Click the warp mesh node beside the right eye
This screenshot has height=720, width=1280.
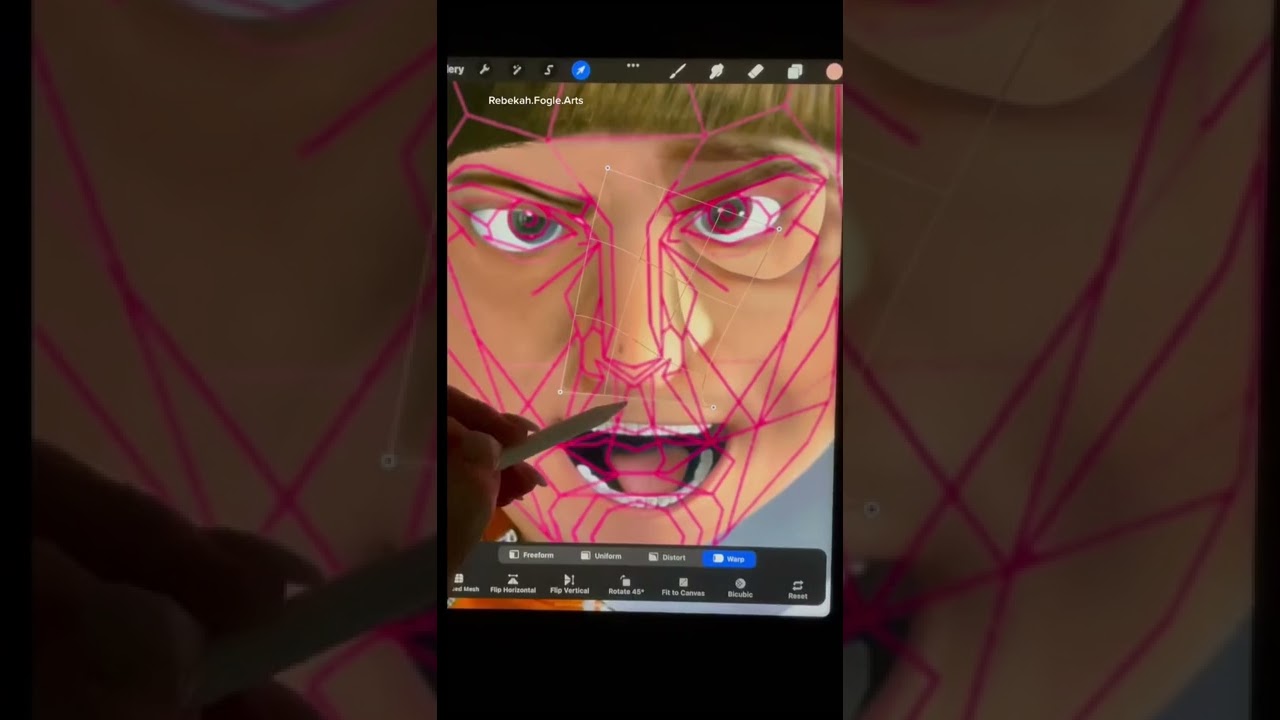(x=779, y=229)
